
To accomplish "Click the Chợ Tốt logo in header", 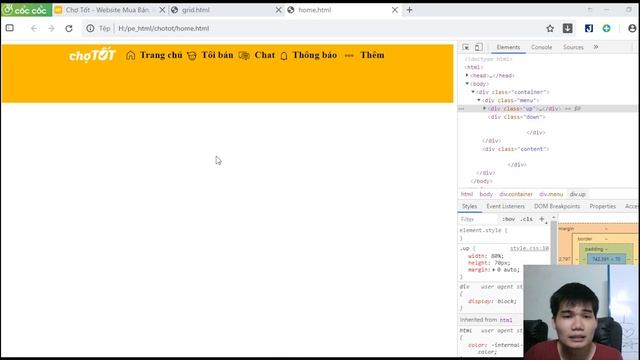I will (92, 55).
